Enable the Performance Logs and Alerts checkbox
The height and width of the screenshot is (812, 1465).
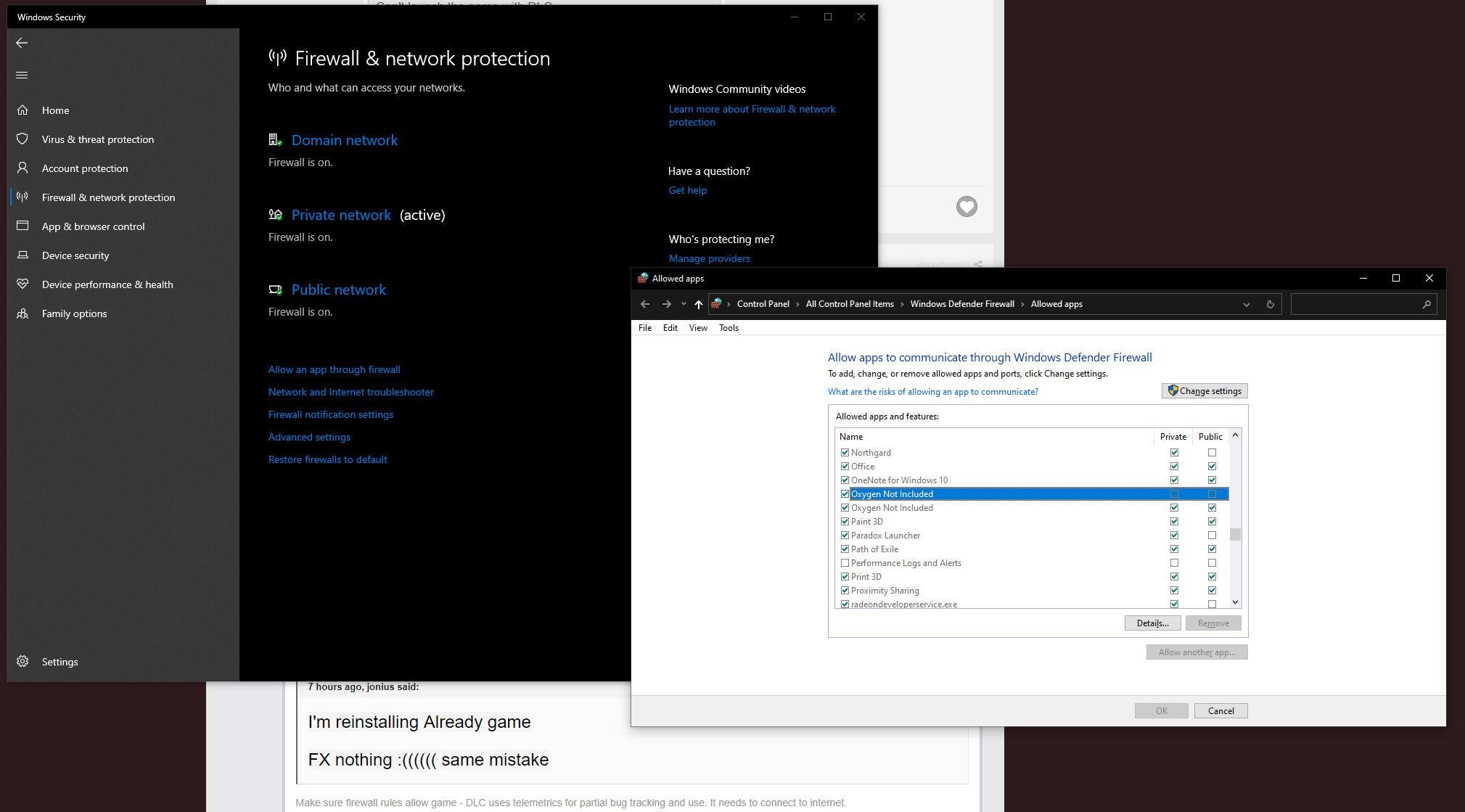(x=845, y=562)
